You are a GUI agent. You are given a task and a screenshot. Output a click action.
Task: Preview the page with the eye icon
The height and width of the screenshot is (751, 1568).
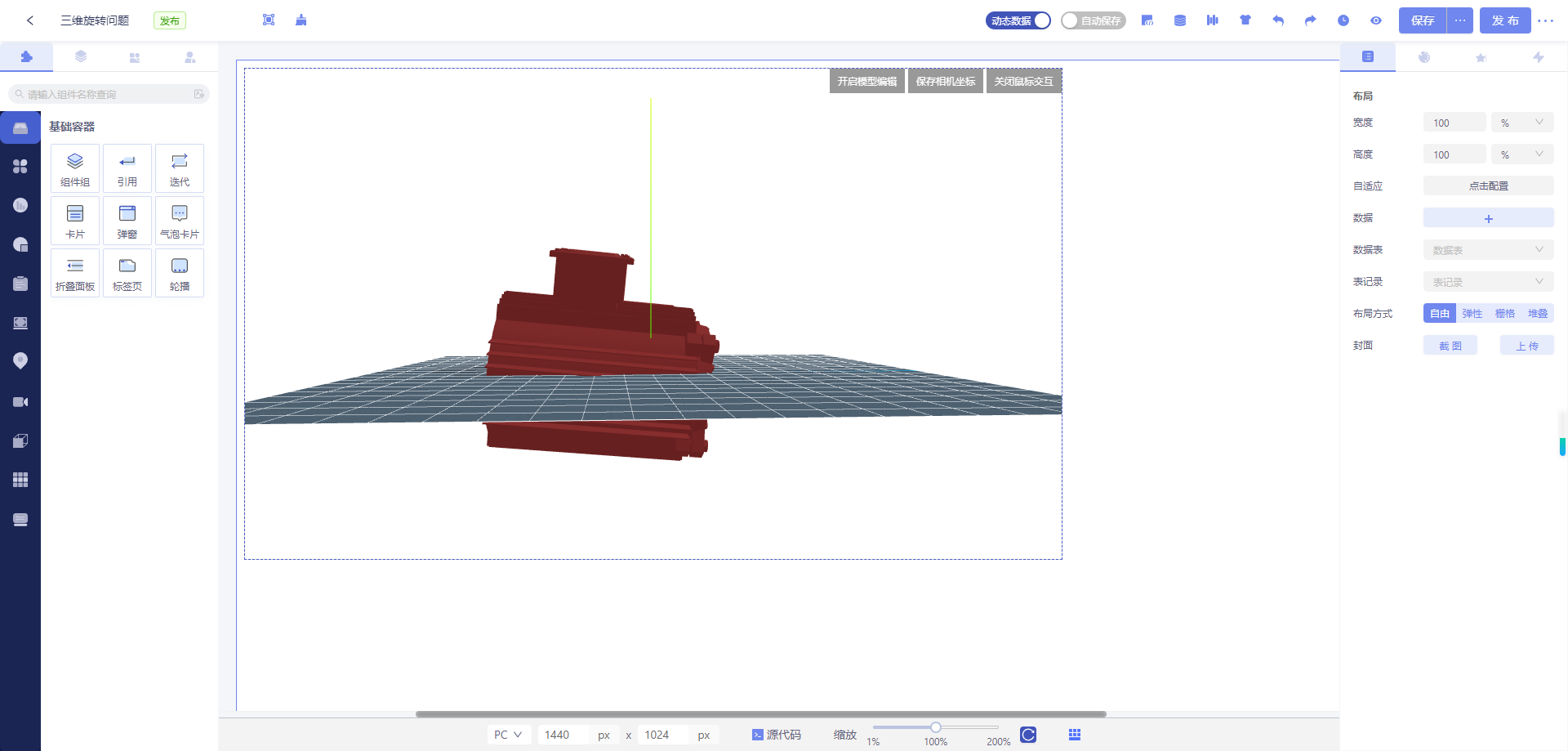tap(1376, 20)
